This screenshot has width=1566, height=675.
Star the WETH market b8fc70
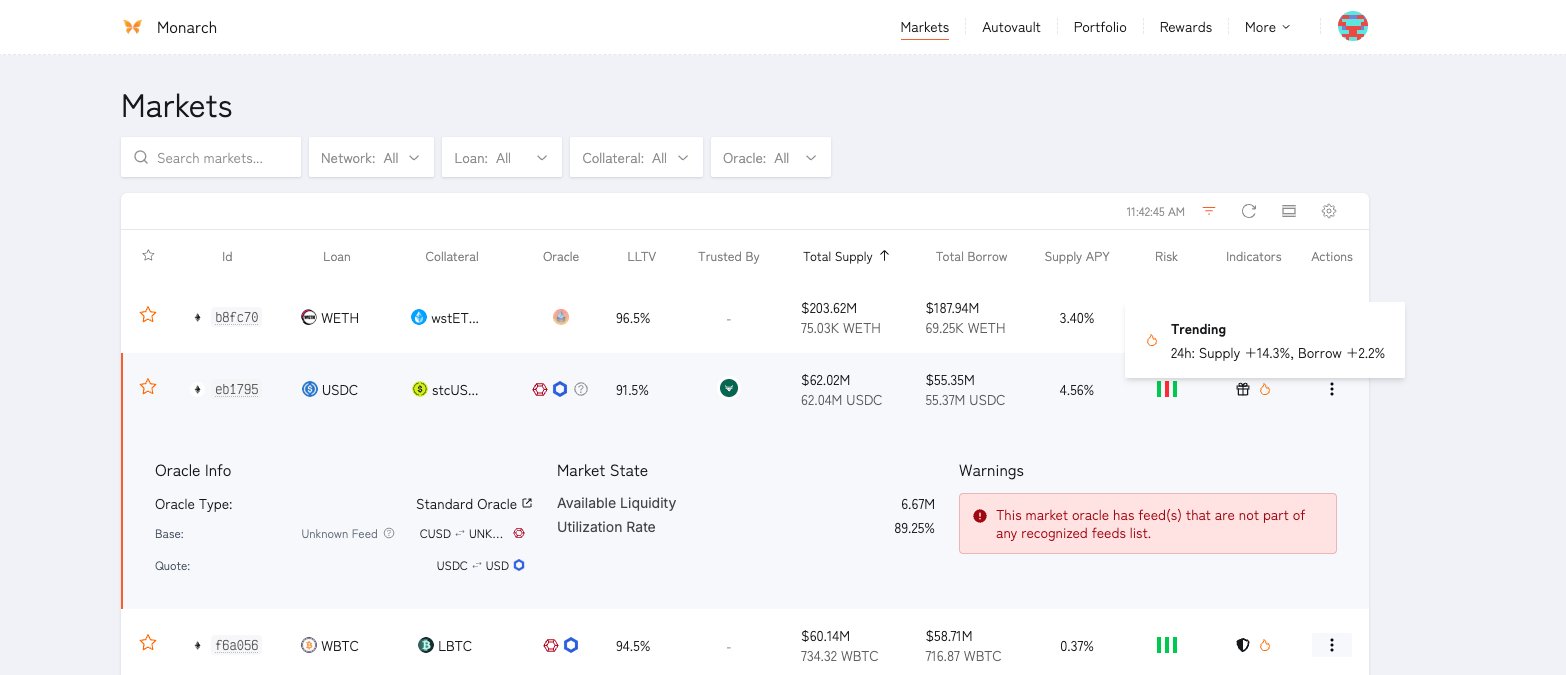point(148,316)
